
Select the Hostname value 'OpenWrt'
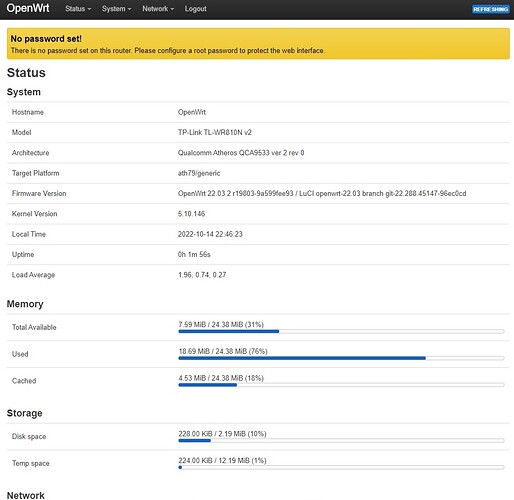point(192,112)
